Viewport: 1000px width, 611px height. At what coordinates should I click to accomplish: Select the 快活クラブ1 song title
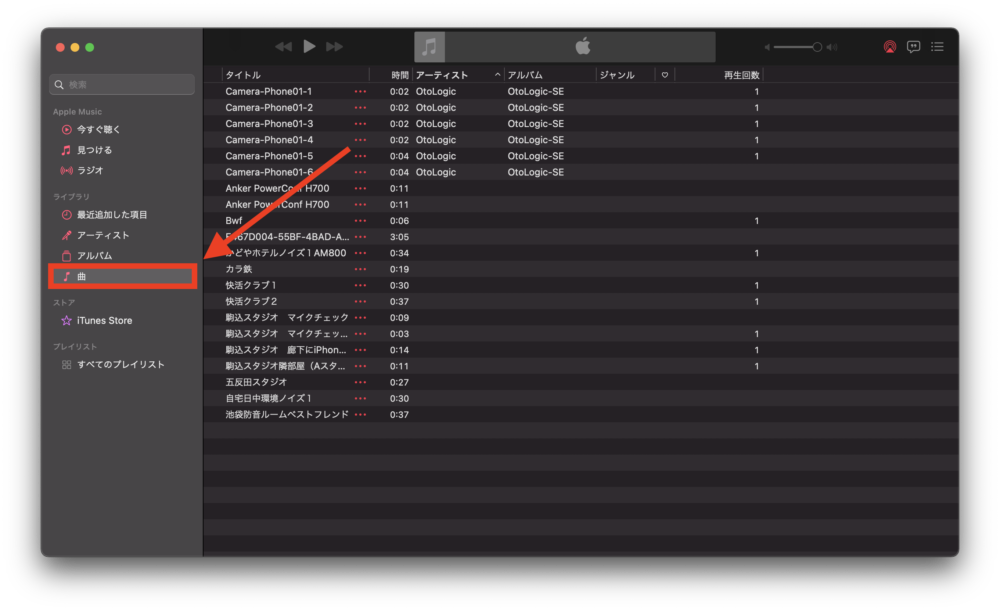pyautogui.click(x=251, y=285)
